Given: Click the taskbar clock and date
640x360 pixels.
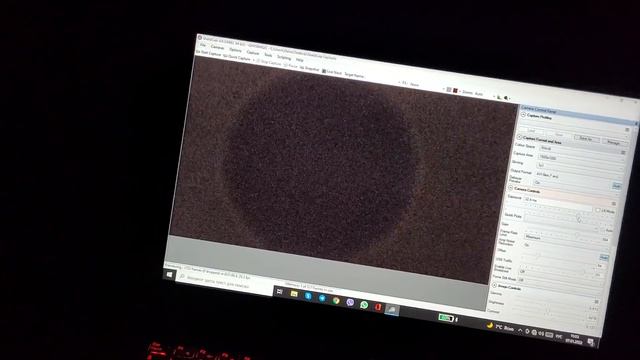Looking at the screenshot, I should pyautogui.click(x=575, y=339).
